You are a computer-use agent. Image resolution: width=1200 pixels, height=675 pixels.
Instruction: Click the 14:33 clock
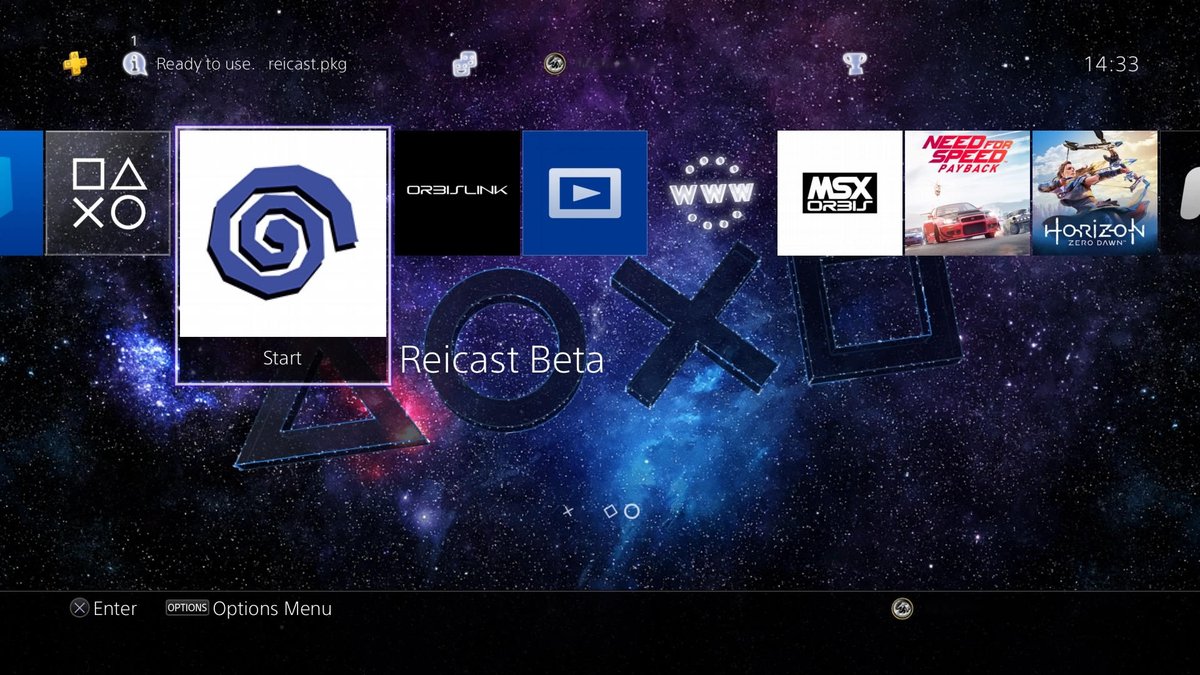point(1111,64)
